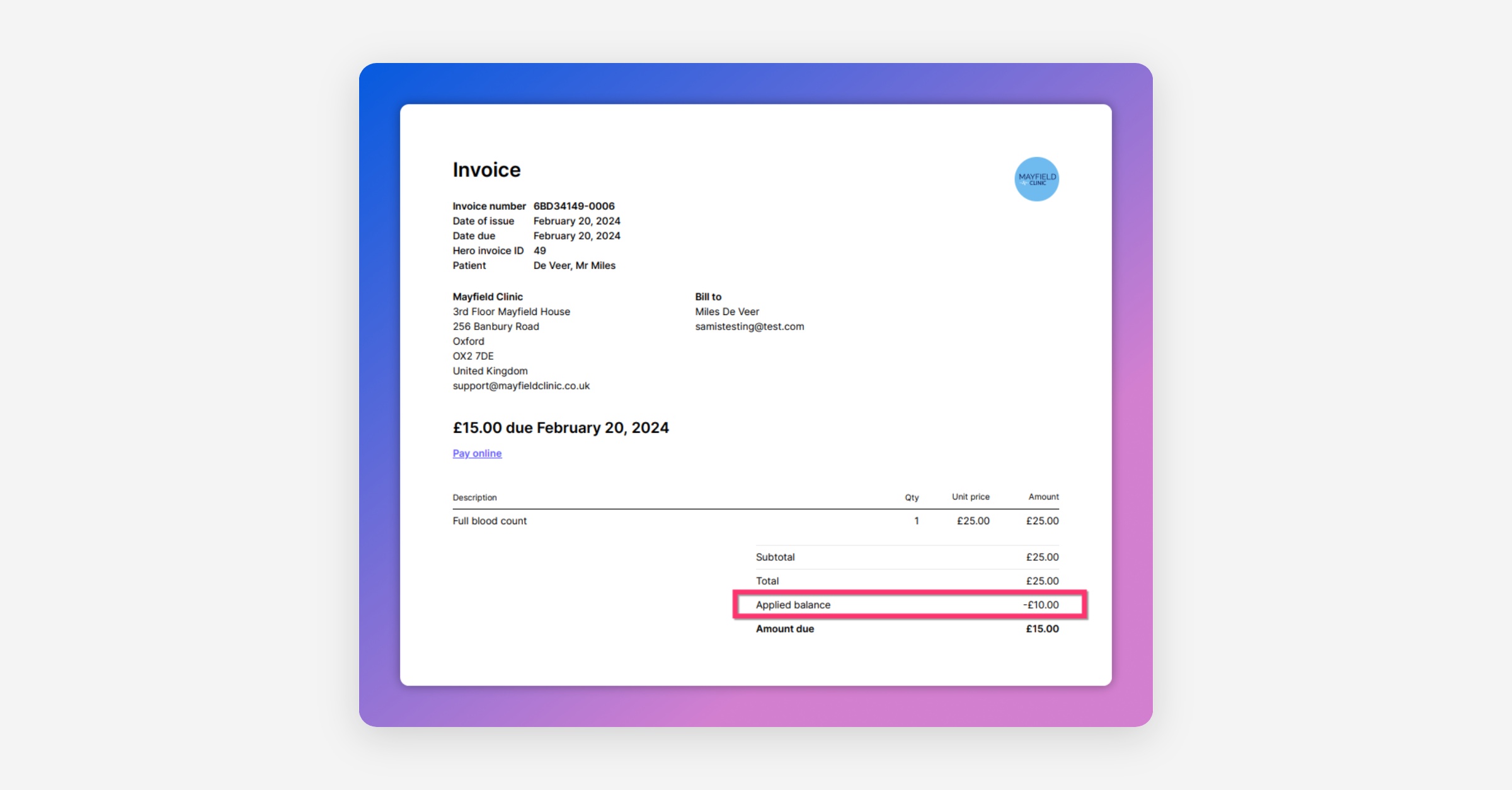Image resolution: width=1512 pixels, height=790 pixels.
Task: Click the Bill to label
Action: click(708, 297)
